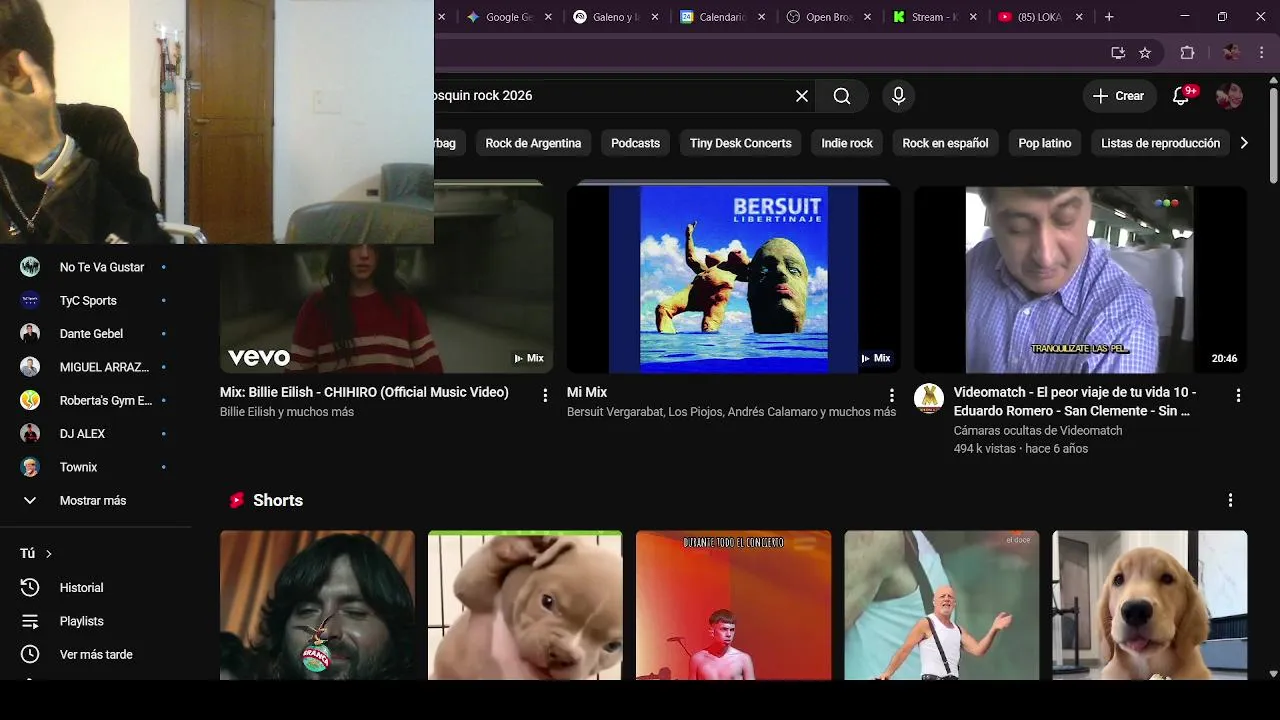Play the Bersuit Libertinaje Mi Mix thumbnail

(x=733, y=279)
